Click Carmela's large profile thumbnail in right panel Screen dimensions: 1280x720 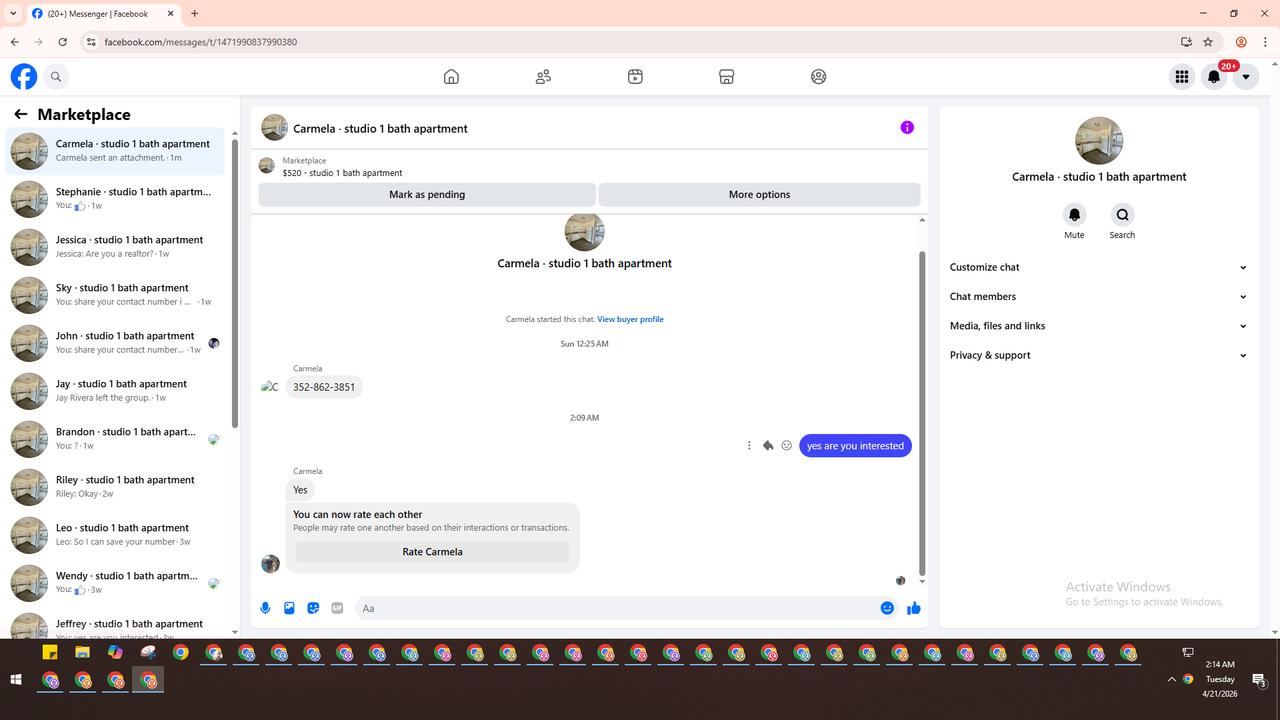(1099, 141)
